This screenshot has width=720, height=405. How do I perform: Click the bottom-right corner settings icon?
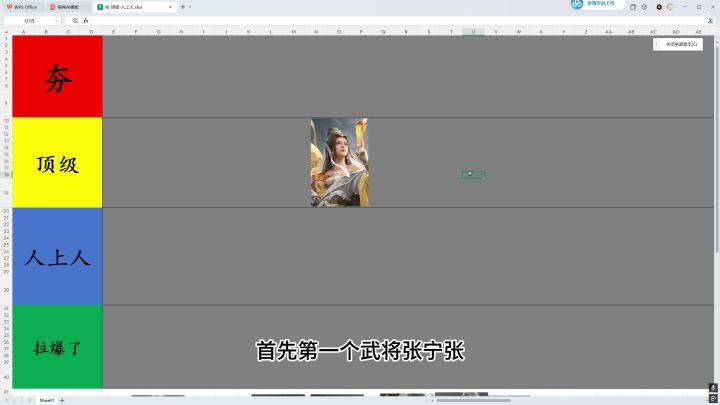713,399
